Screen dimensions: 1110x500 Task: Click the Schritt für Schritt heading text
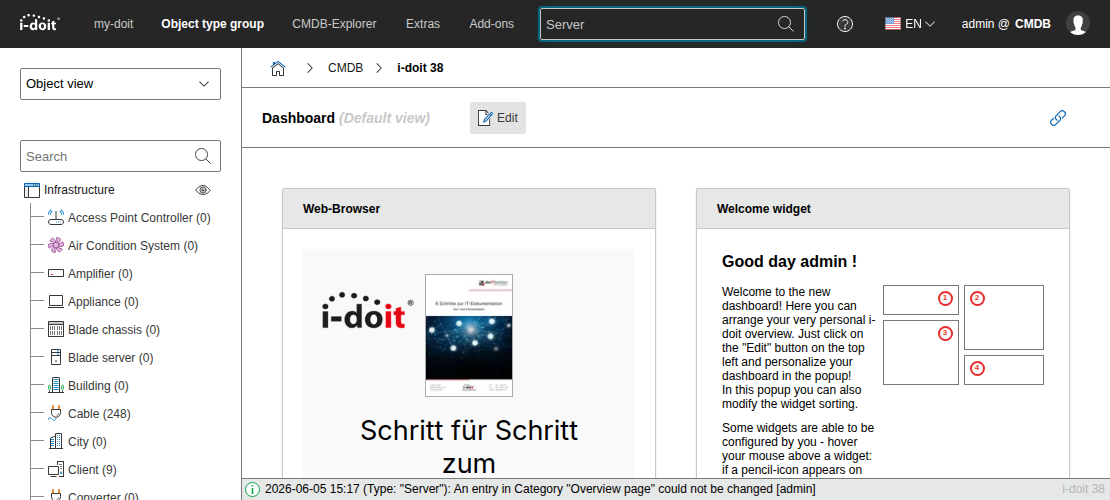[x=469, y=431]
